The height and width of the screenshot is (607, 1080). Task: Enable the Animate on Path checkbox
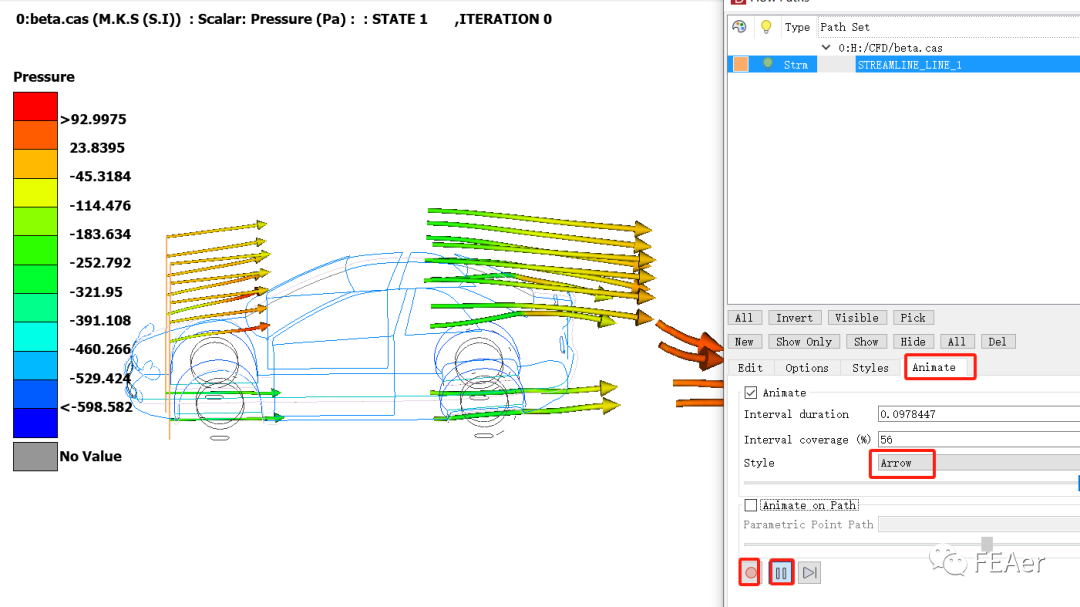tap(751, 505)
